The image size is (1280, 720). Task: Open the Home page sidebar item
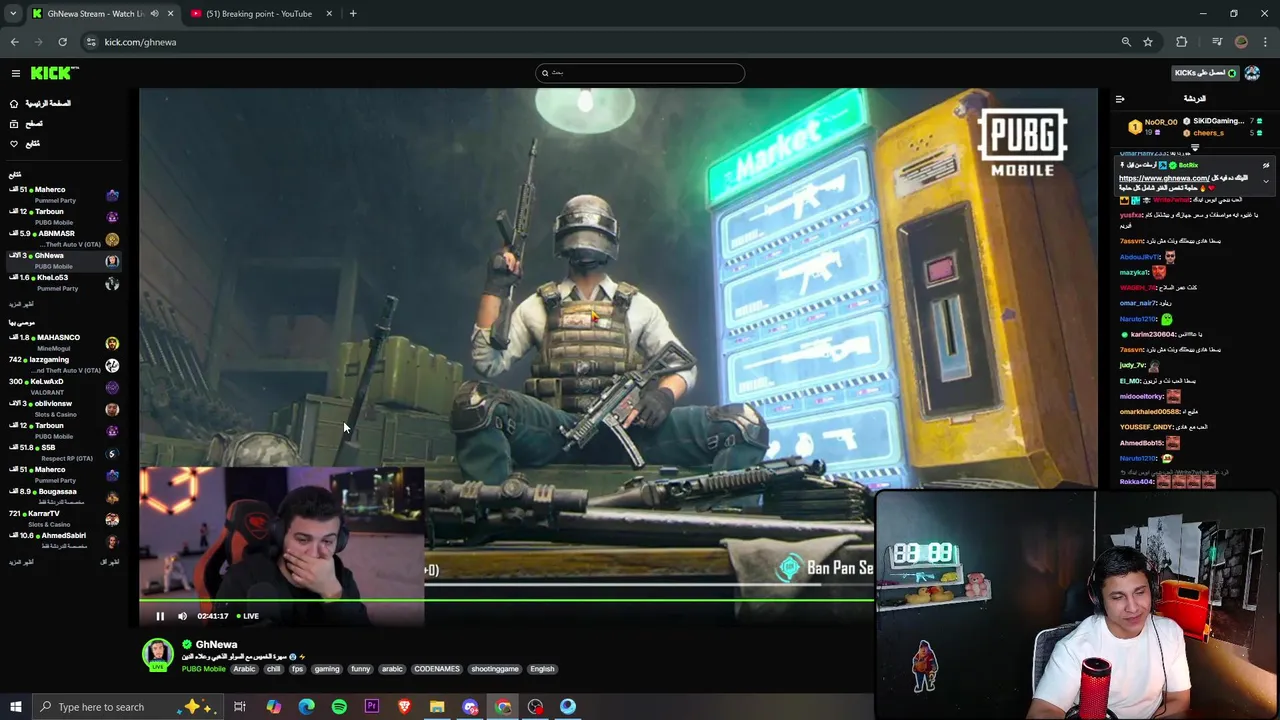tap(40, 103)
